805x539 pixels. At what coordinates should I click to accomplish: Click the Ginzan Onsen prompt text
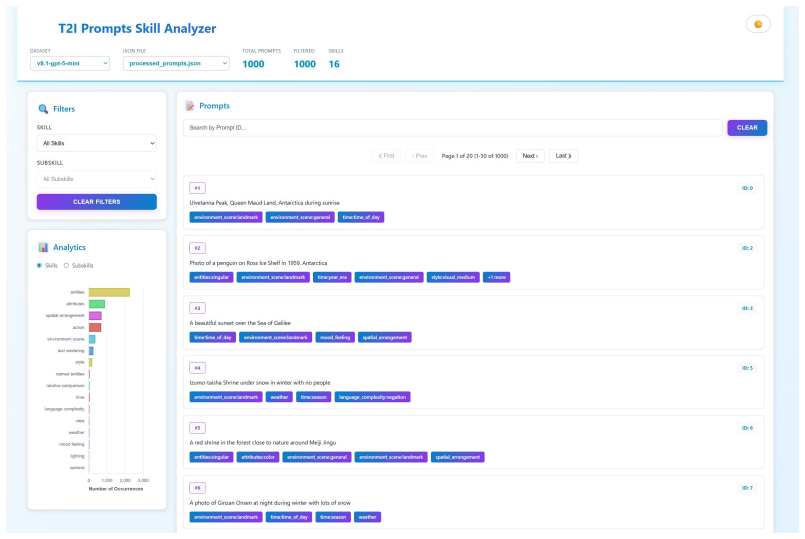click(270, 503)
